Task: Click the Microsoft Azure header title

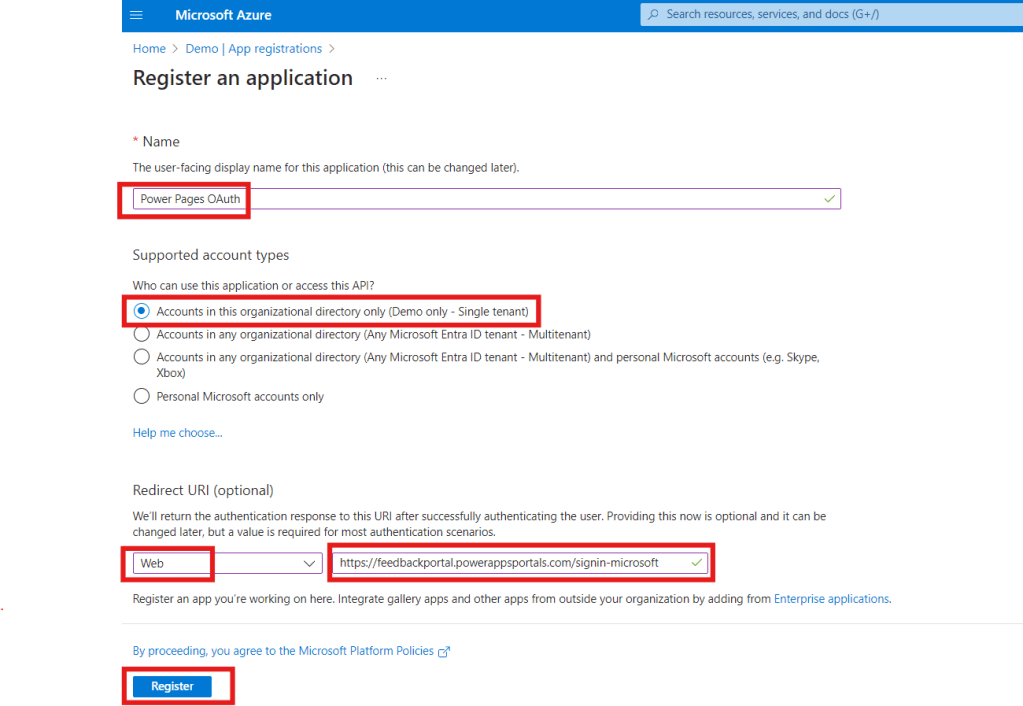Action: point(223,15)
